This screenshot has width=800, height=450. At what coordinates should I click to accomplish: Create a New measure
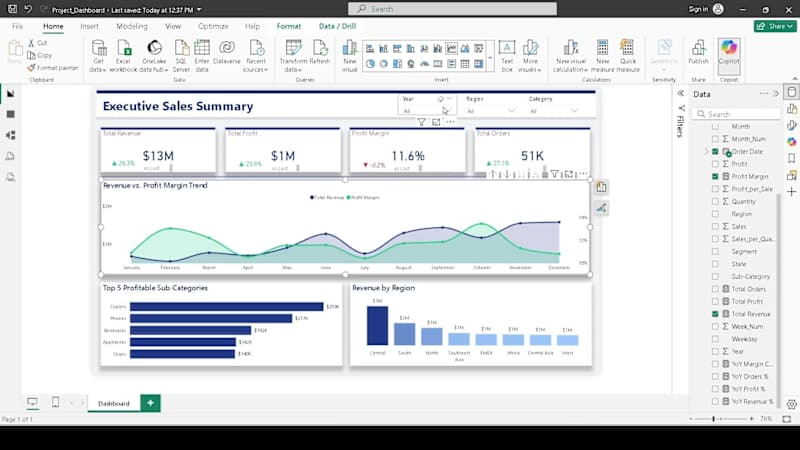[x=603, y=48]
